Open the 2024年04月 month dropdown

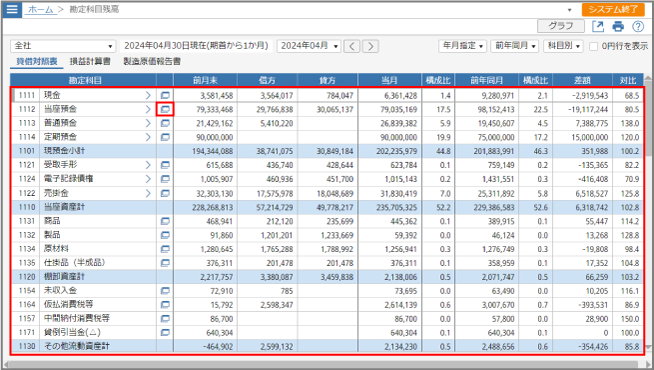pyautogui.click(x=309, y=46)
